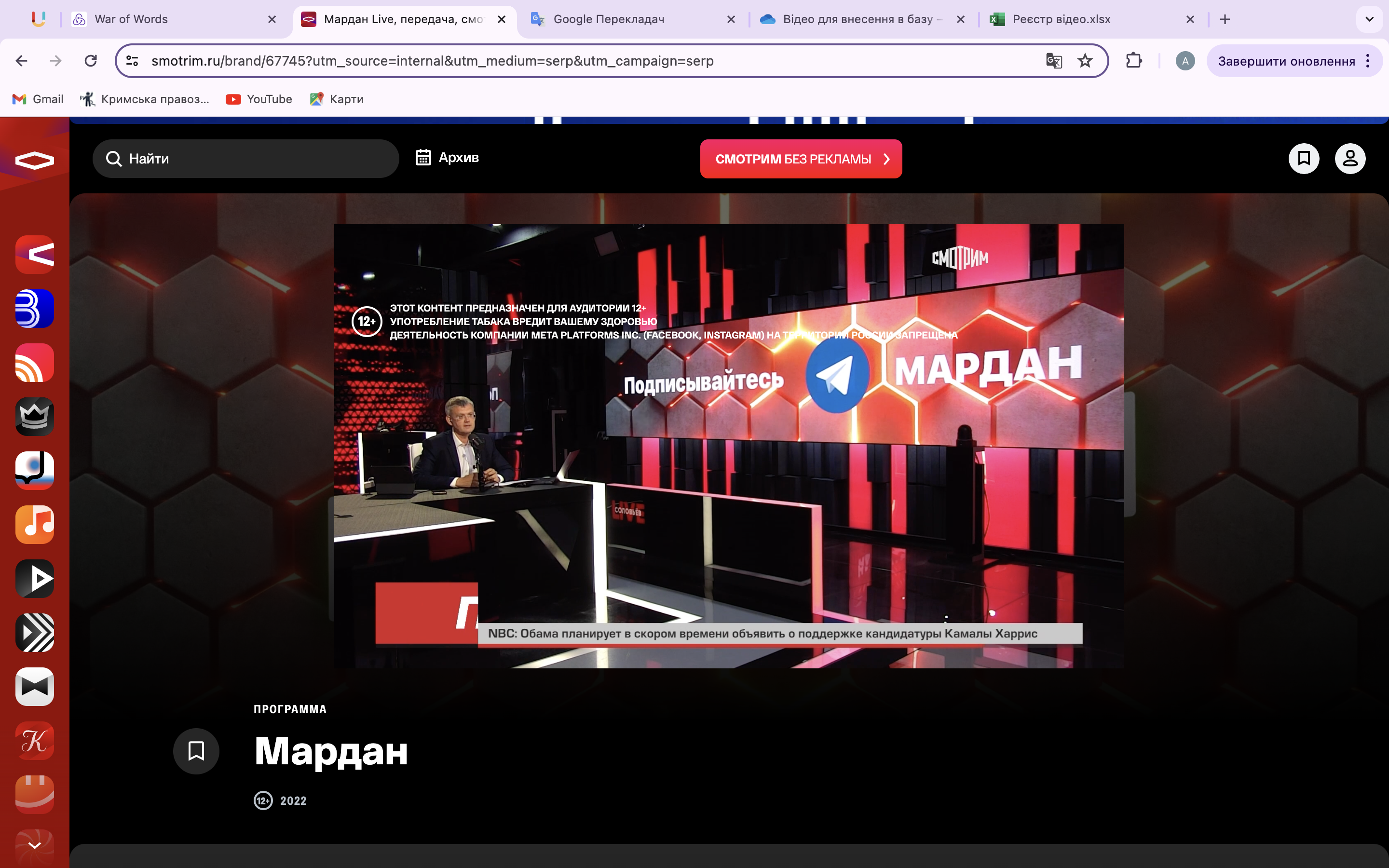
Task: Open the Chrome three-dot menu
Action: tap(1368, 61)
